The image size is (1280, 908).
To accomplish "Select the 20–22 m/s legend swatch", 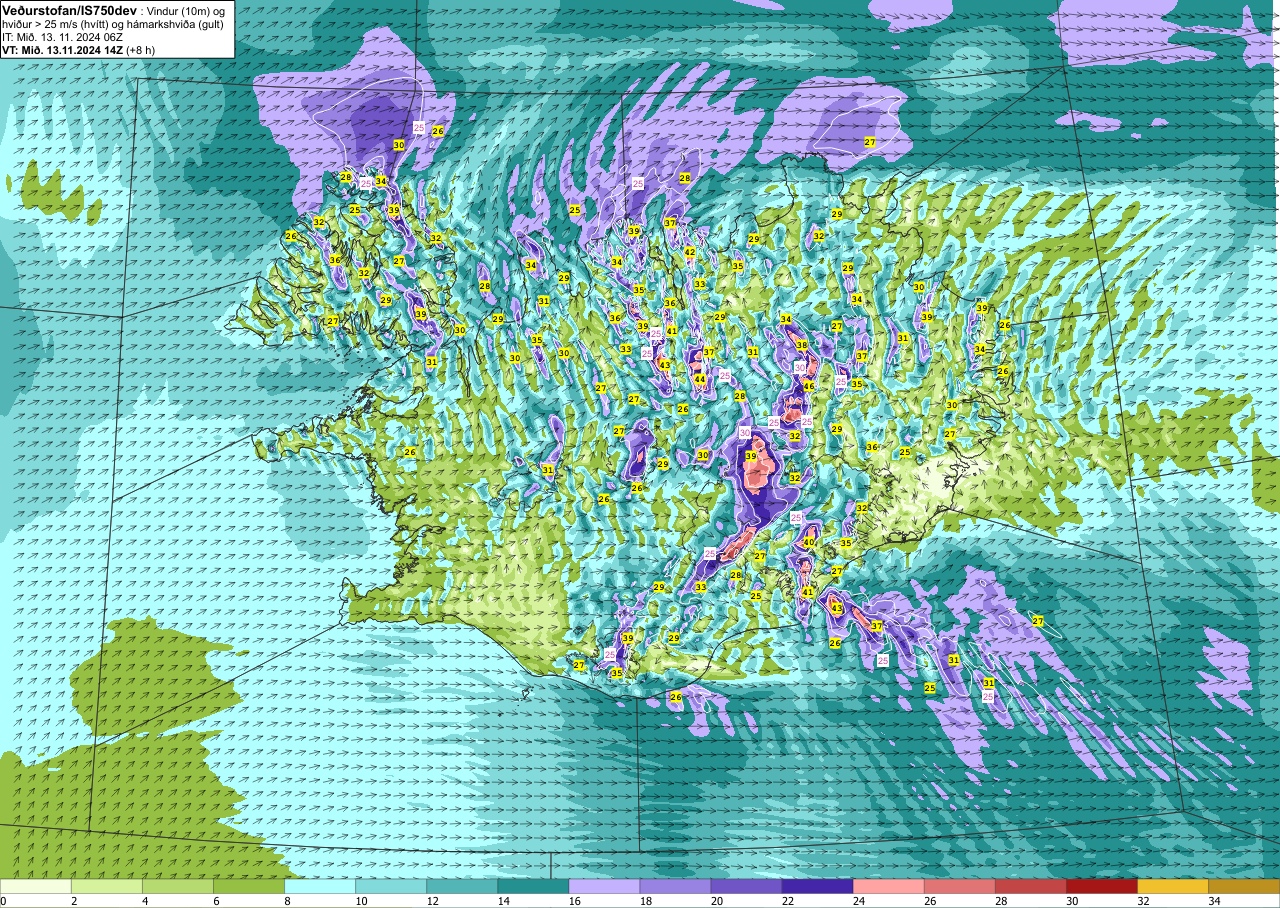I will [x=746, y=886].
